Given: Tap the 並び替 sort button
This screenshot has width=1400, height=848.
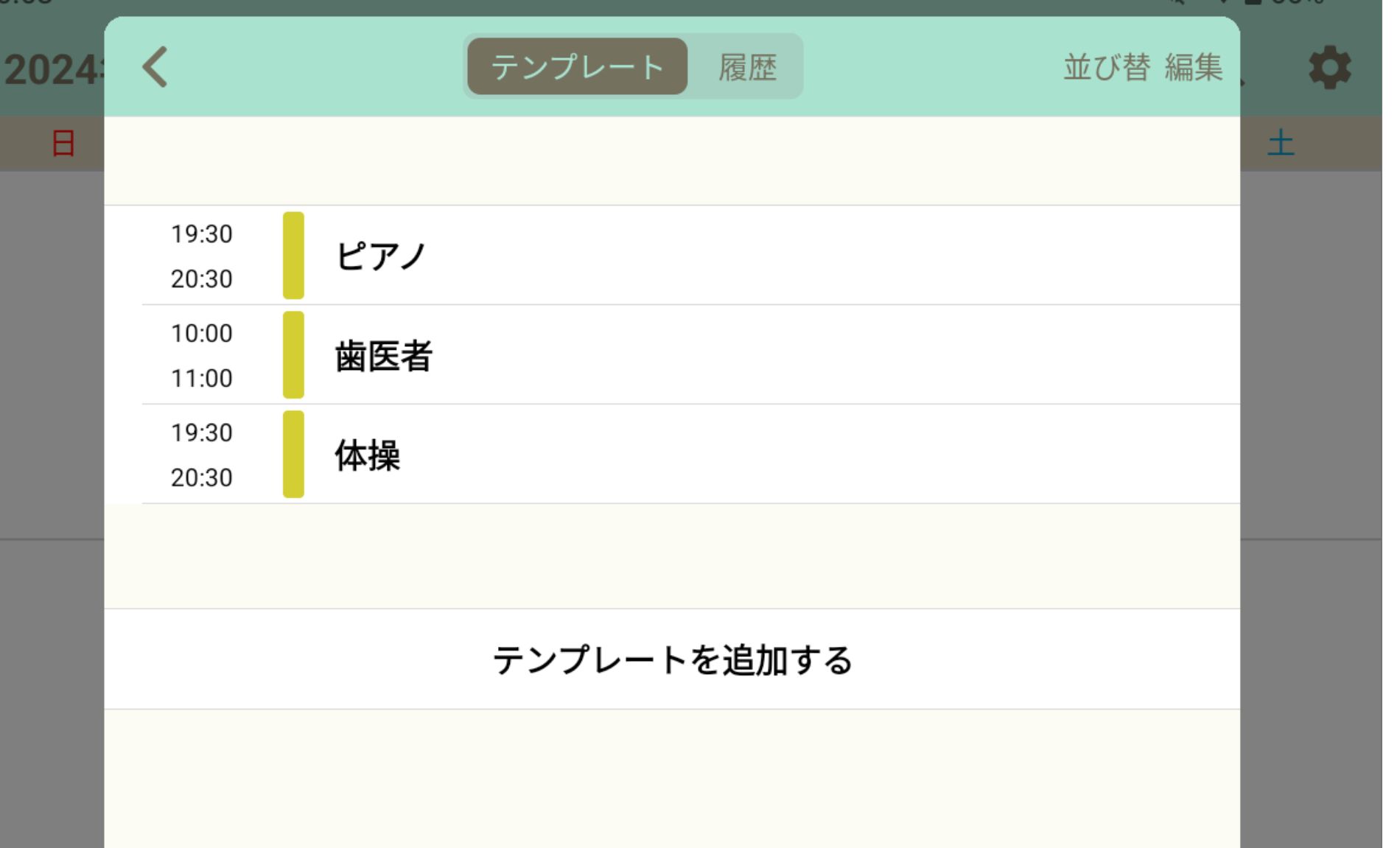Looking at the screenshot, I should [x=1107, y=67].
